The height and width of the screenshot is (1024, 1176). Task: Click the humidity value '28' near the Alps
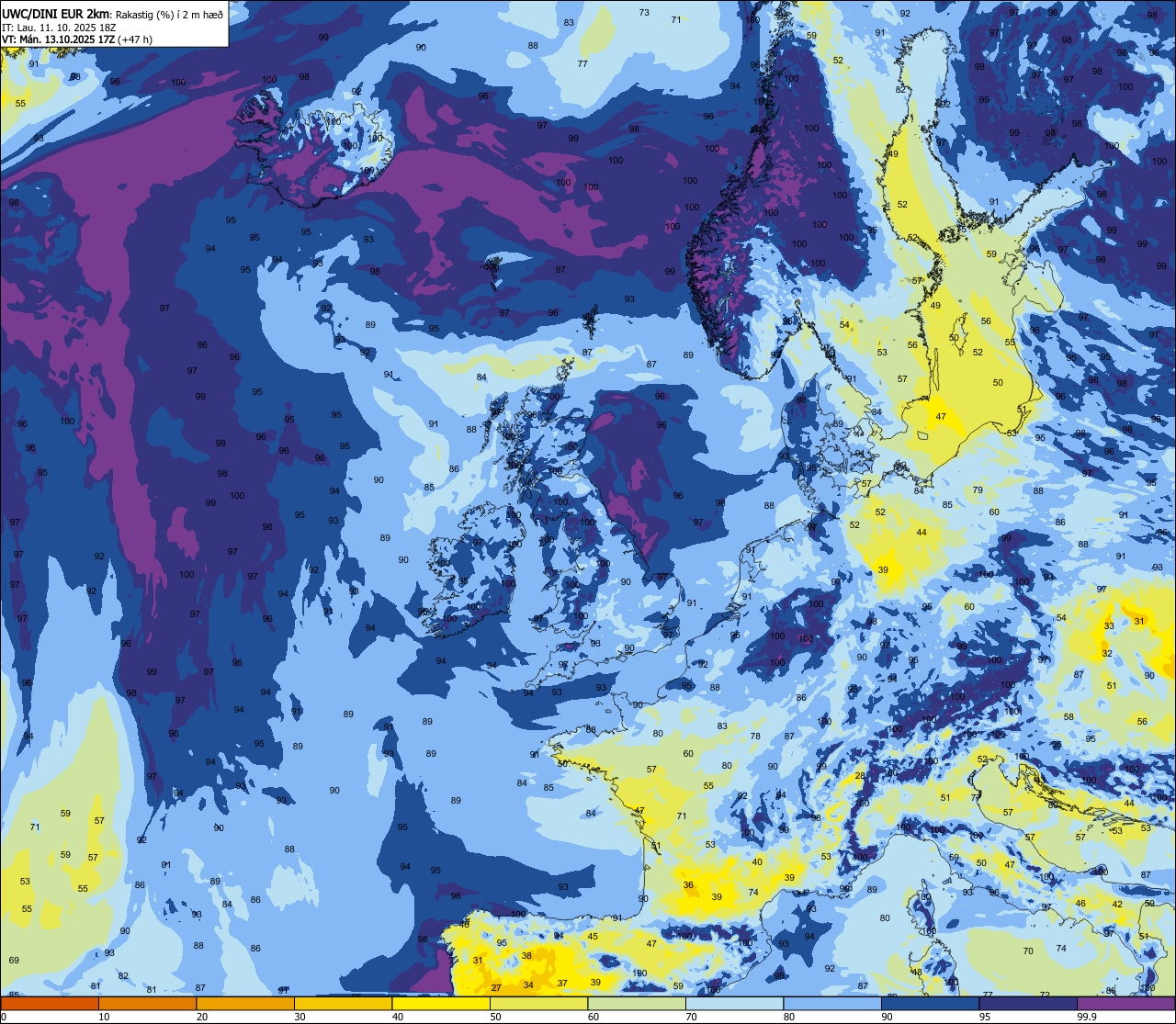(x=860, y=776)
